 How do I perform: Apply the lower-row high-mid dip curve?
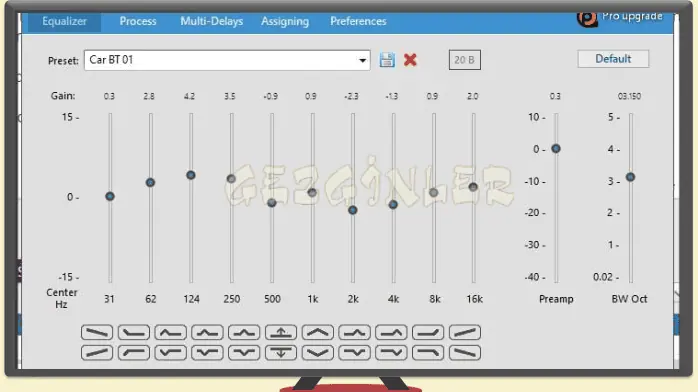pyautogui.click(x=354, y=353)
